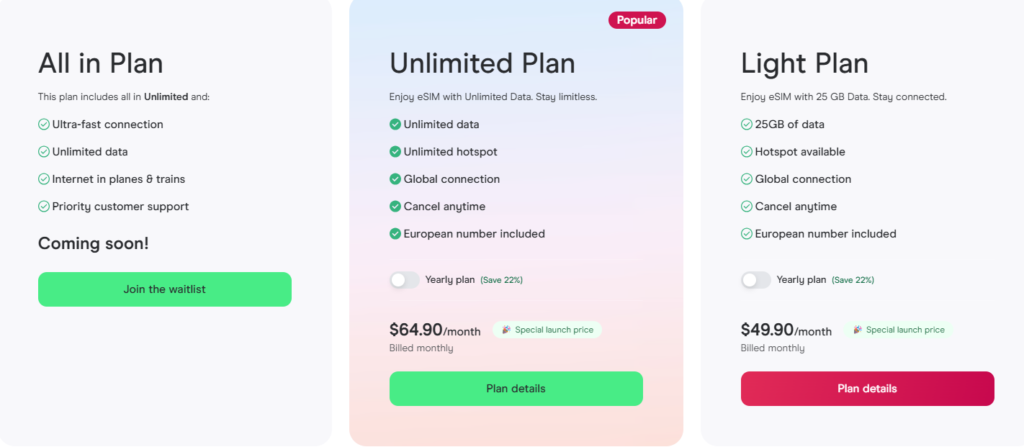Click the $49.90/month price text

coord(786,330)
